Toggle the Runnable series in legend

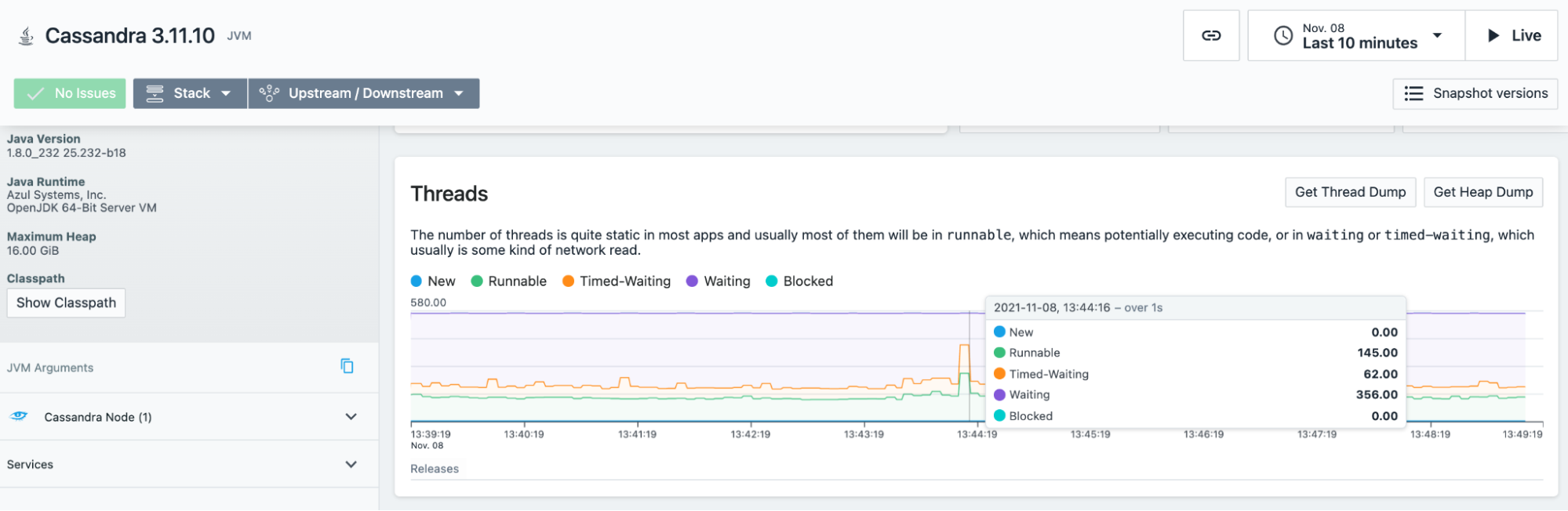click(508, 281)
